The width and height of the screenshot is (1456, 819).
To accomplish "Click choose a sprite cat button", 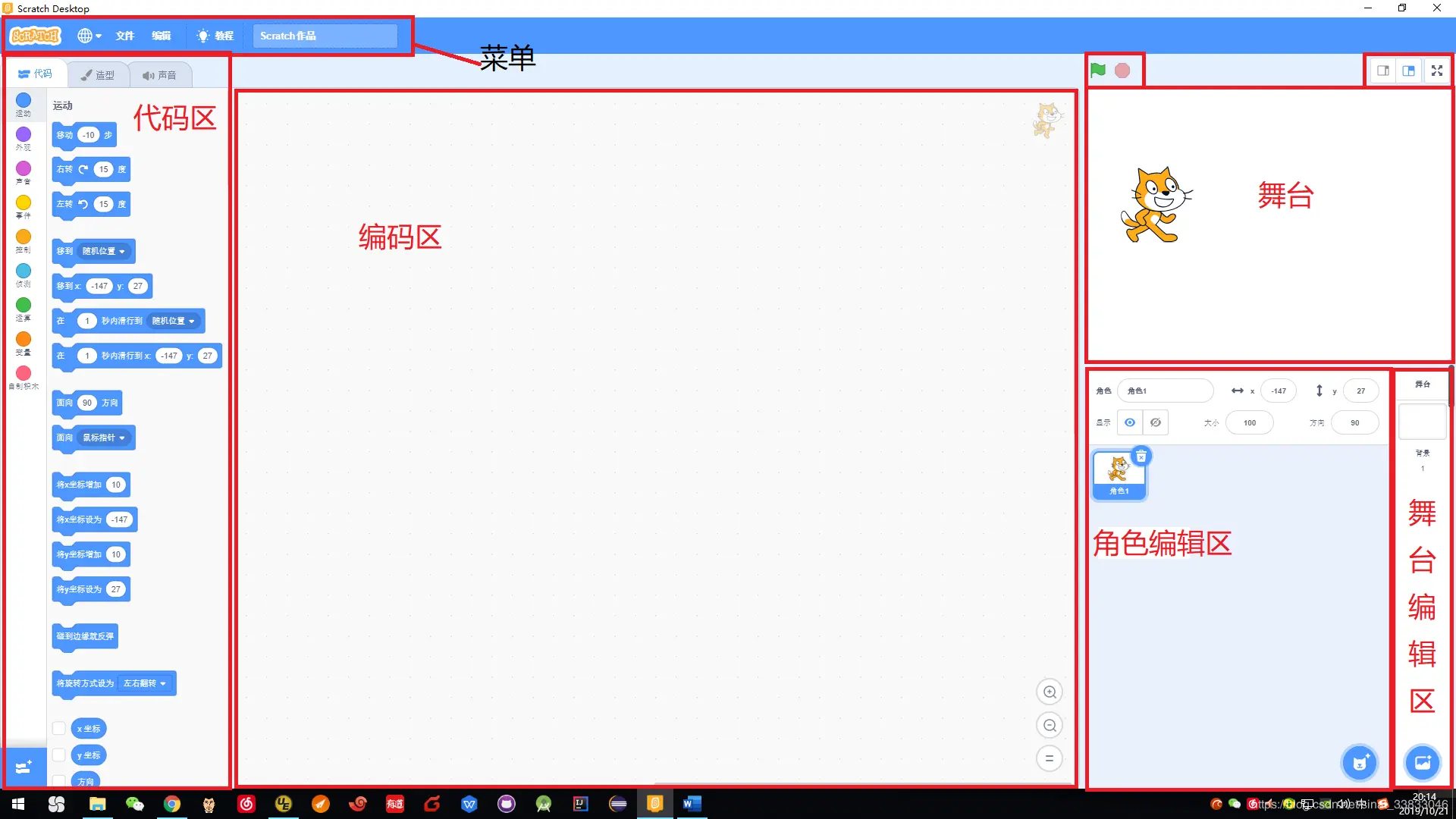I will 1359,763.
